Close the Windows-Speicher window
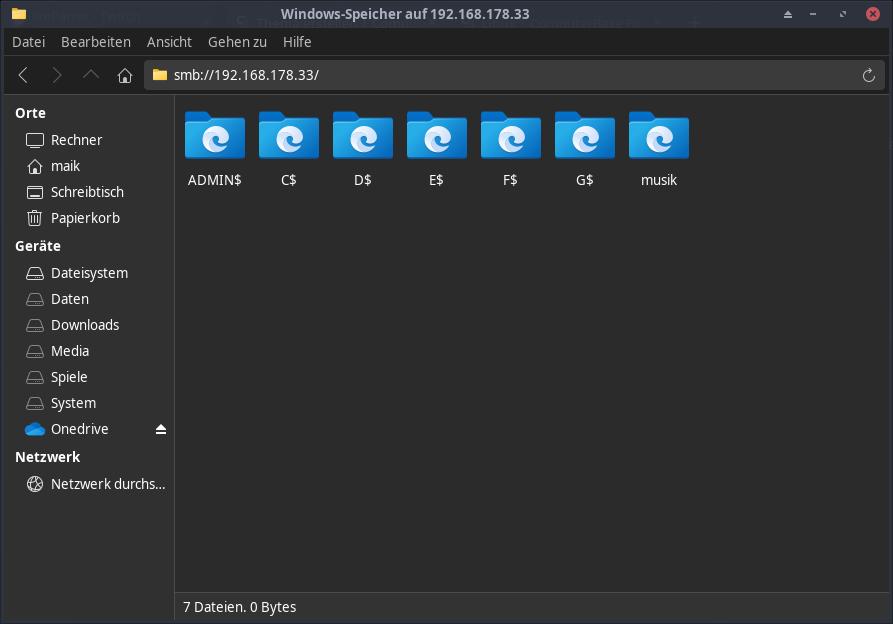The width and height of the screenshot is (893, 624). pyautogui.click(x=872, y=14)
